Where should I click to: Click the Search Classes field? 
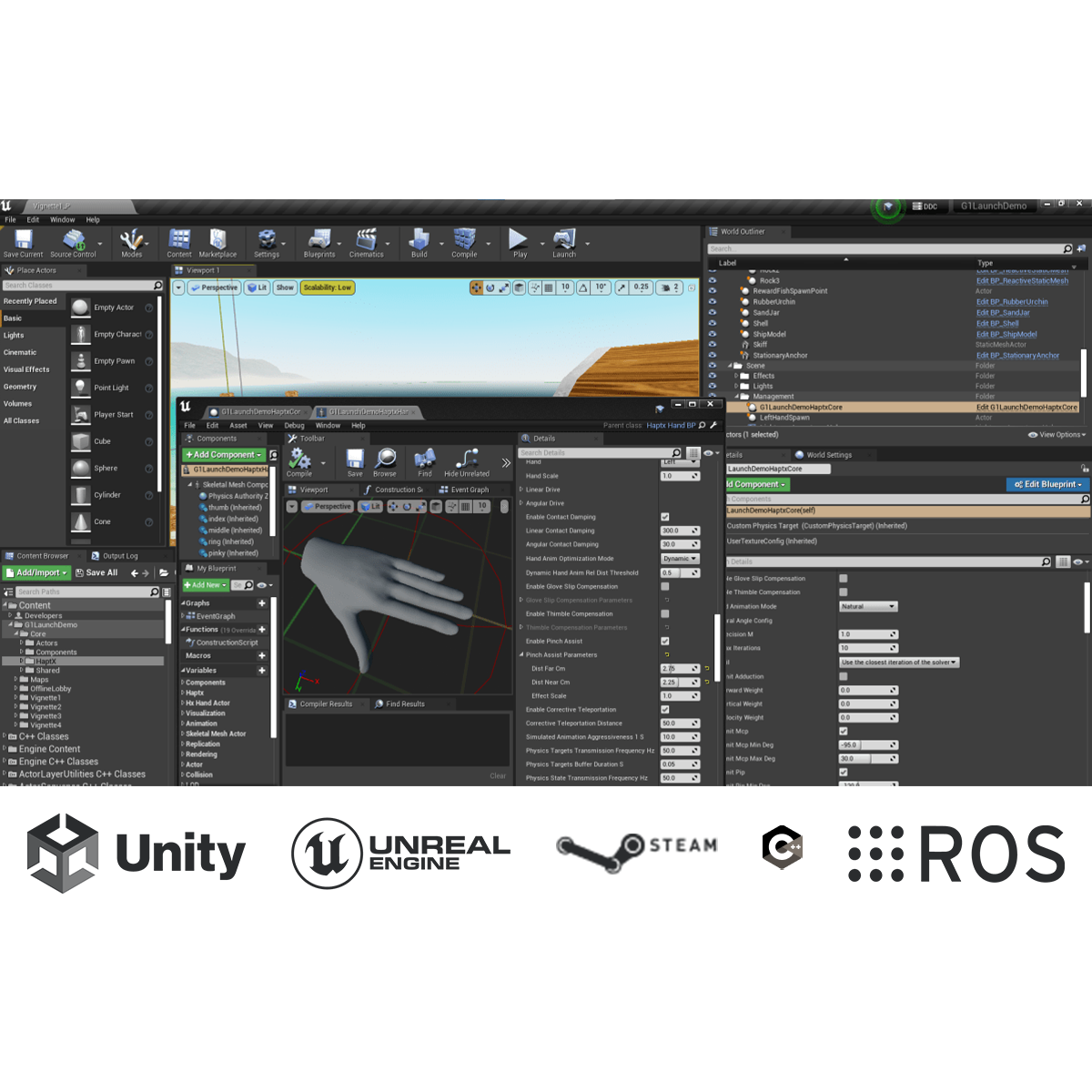tap(82, 286)
